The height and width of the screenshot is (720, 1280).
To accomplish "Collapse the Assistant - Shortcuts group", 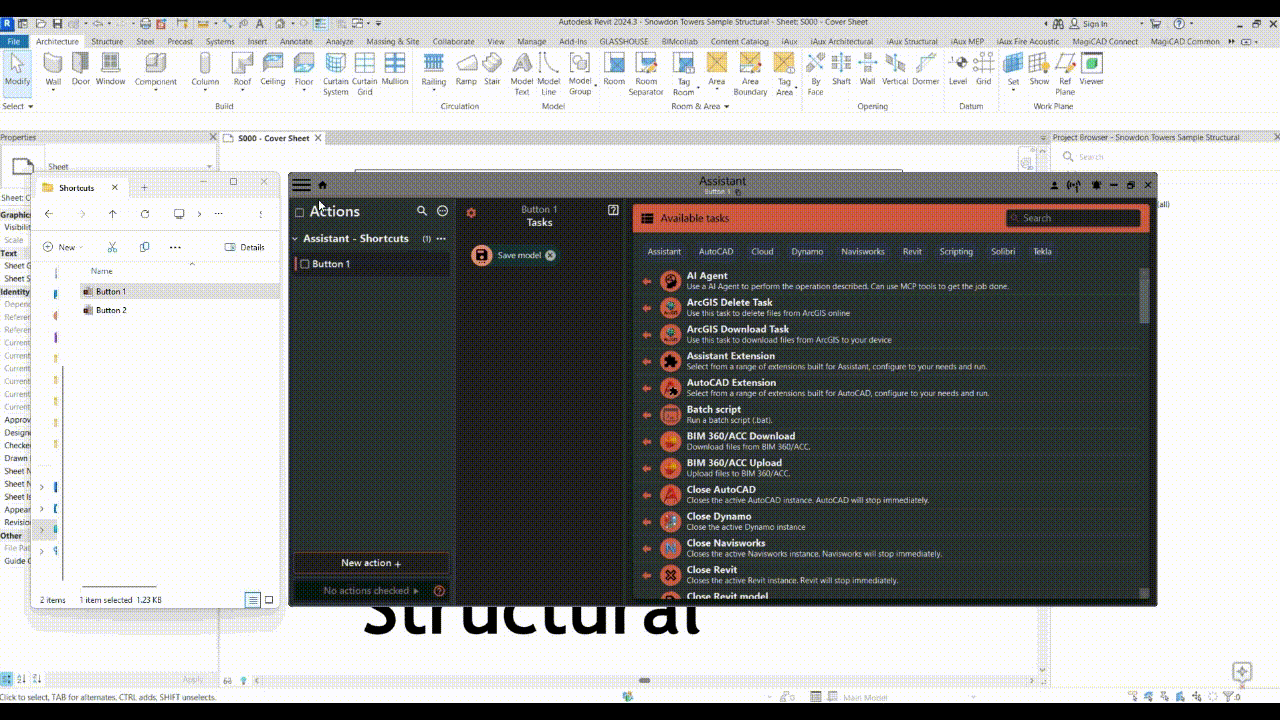I will [295, 239].
